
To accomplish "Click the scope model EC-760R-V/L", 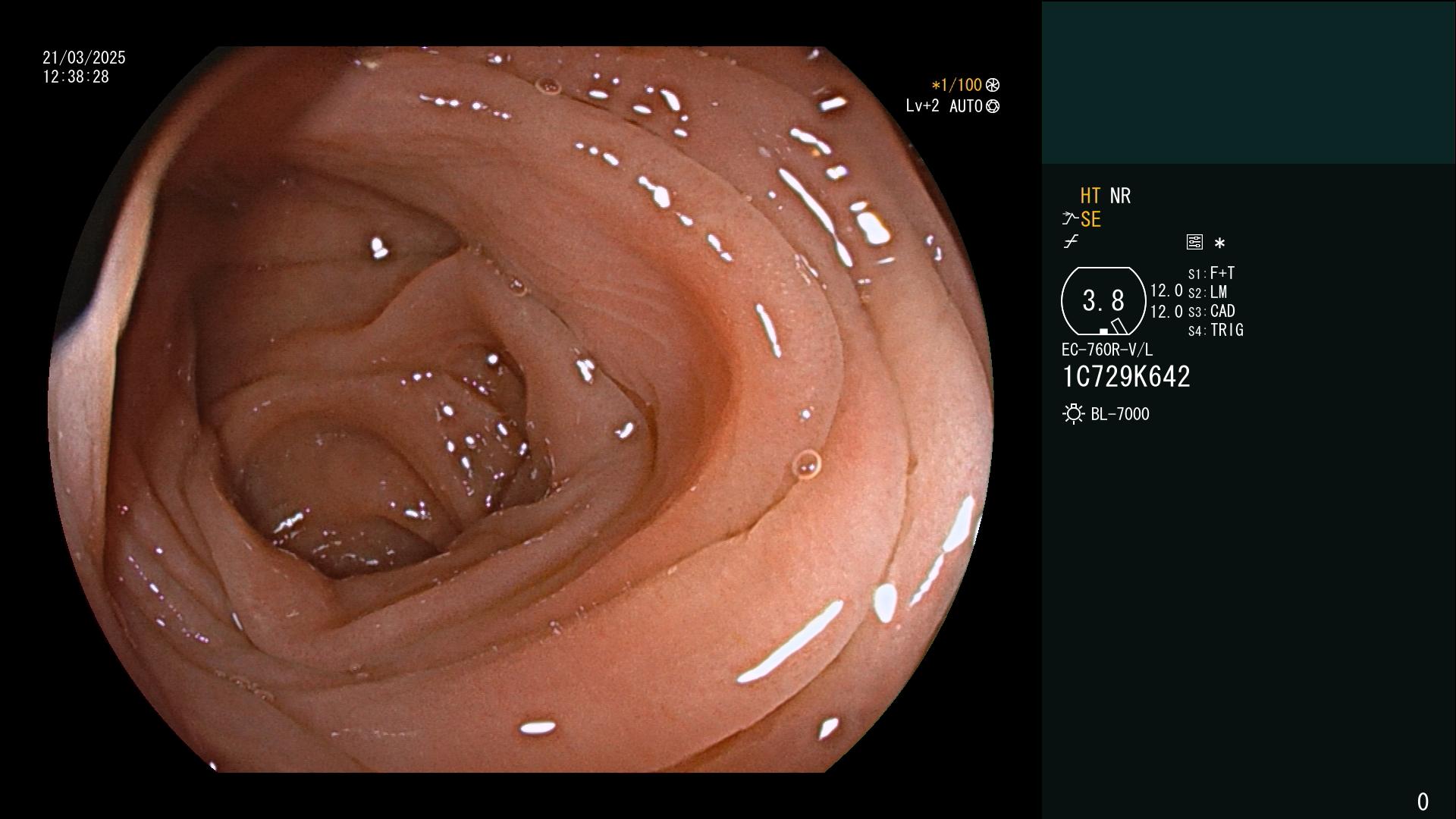I will point(1107,350).
